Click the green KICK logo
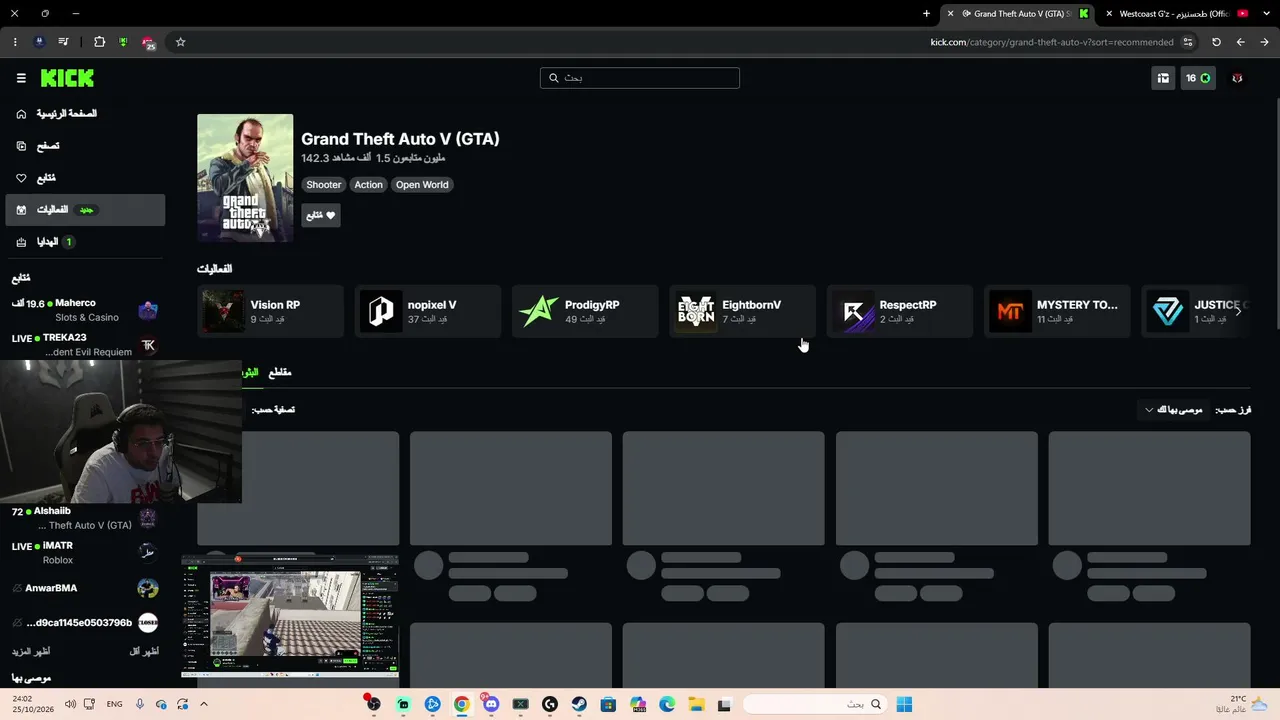Screen dimensions: 1280x720 [67, 78]
